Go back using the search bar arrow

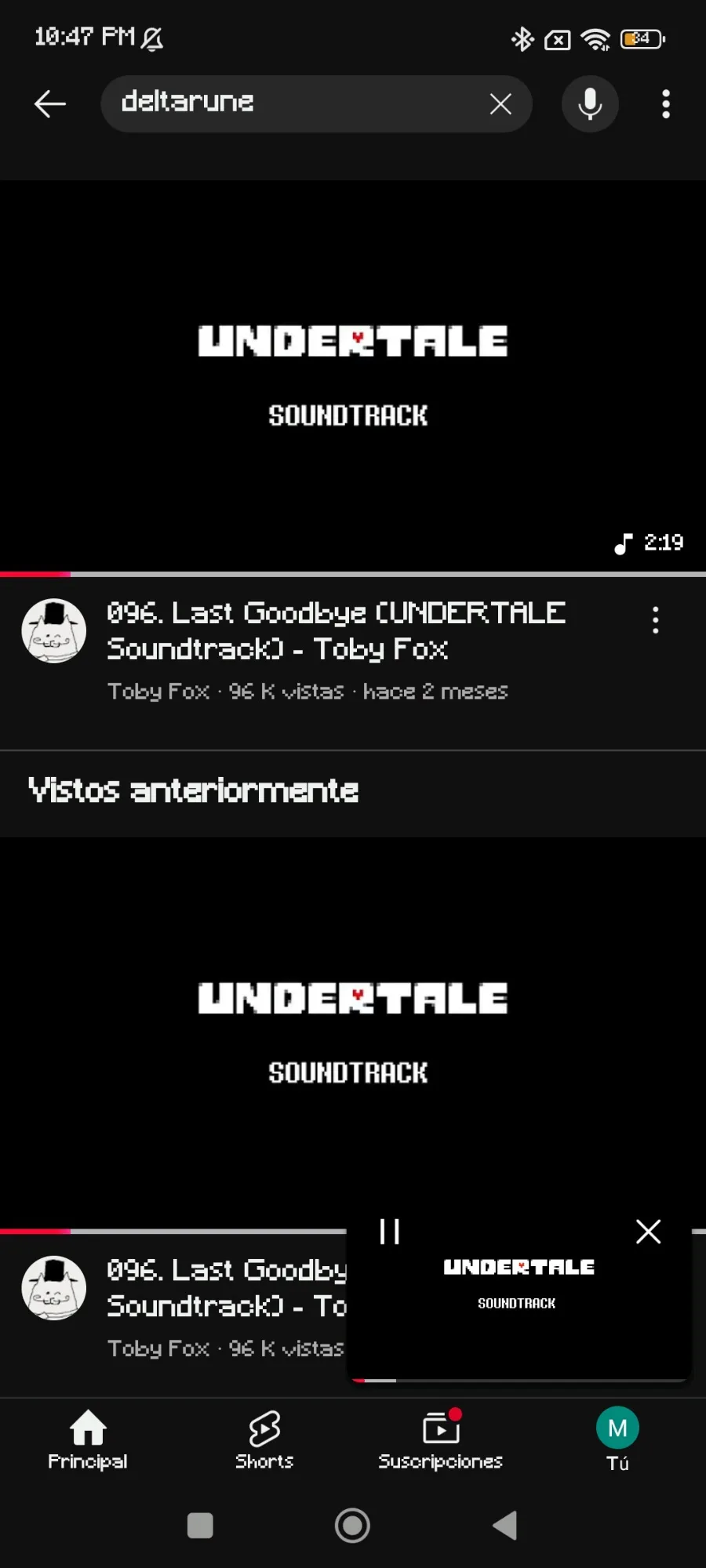click(50, 103)
